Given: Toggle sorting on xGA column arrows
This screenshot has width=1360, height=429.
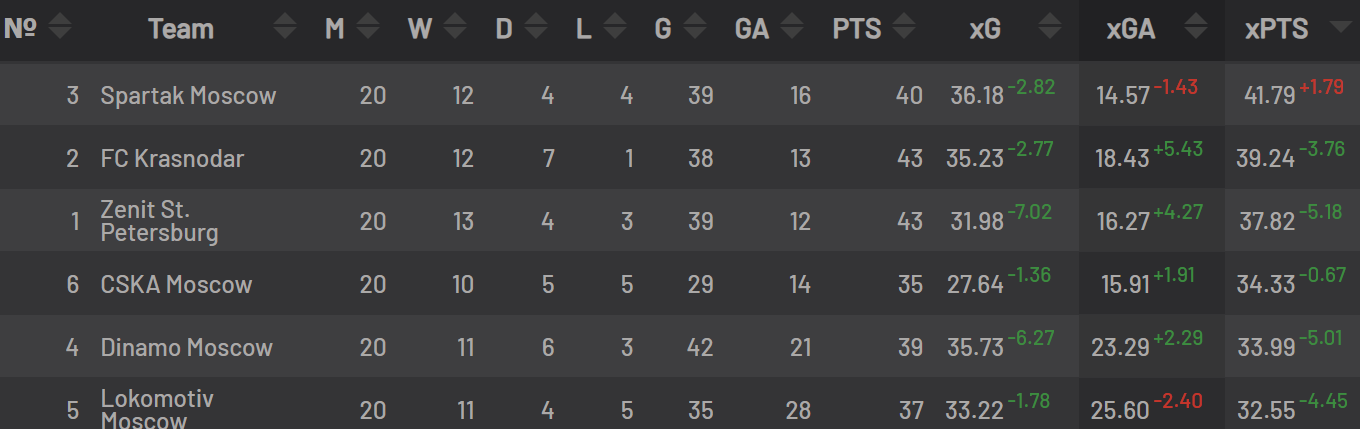Looking at the screenshot, I should pos(1197,28).
